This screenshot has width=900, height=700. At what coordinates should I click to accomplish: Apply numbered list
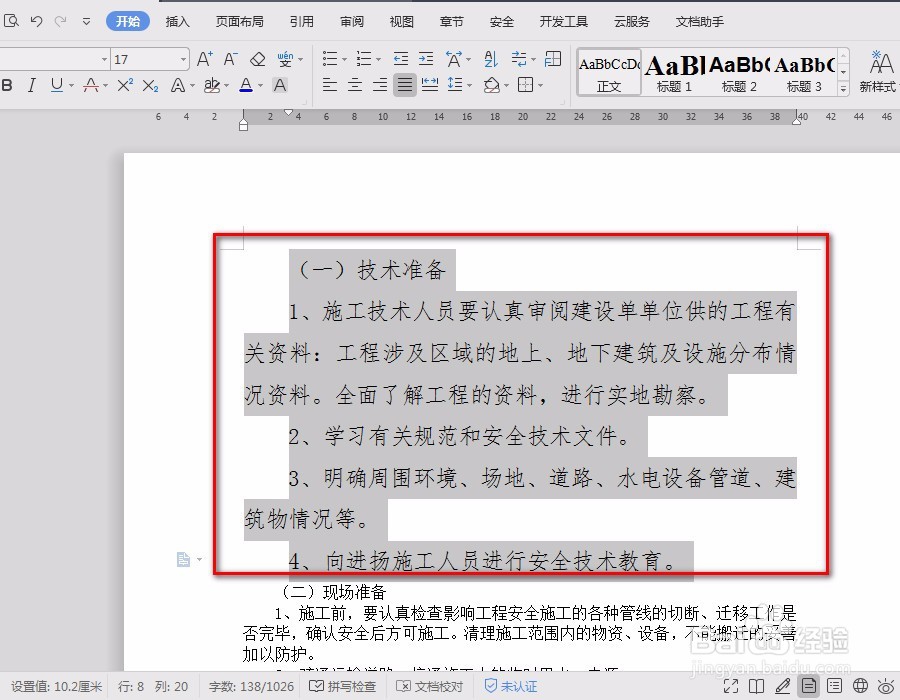point(364,59)
